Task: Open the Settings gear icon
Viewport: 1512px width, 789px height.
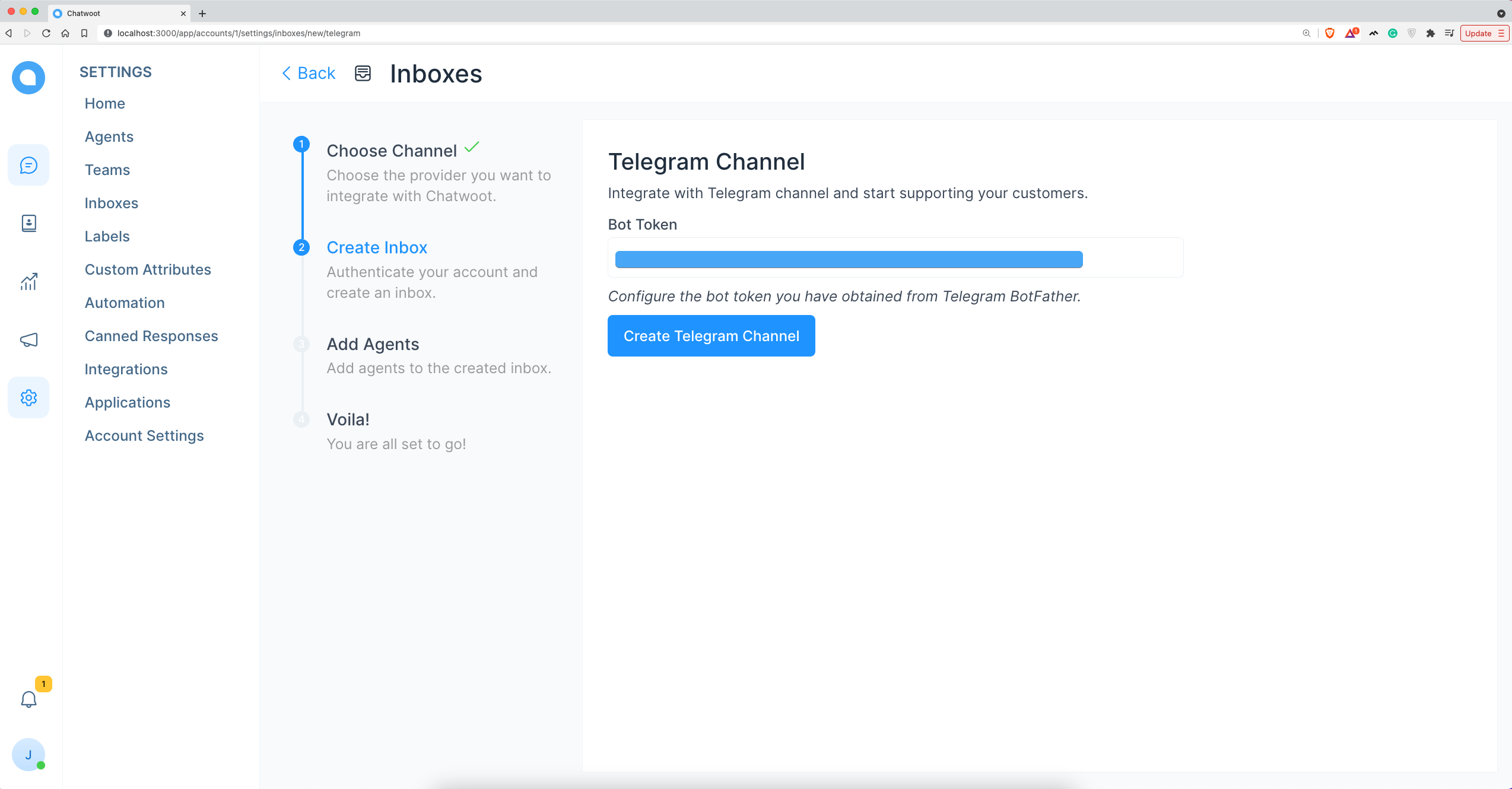Action: (x=28, y=397)
